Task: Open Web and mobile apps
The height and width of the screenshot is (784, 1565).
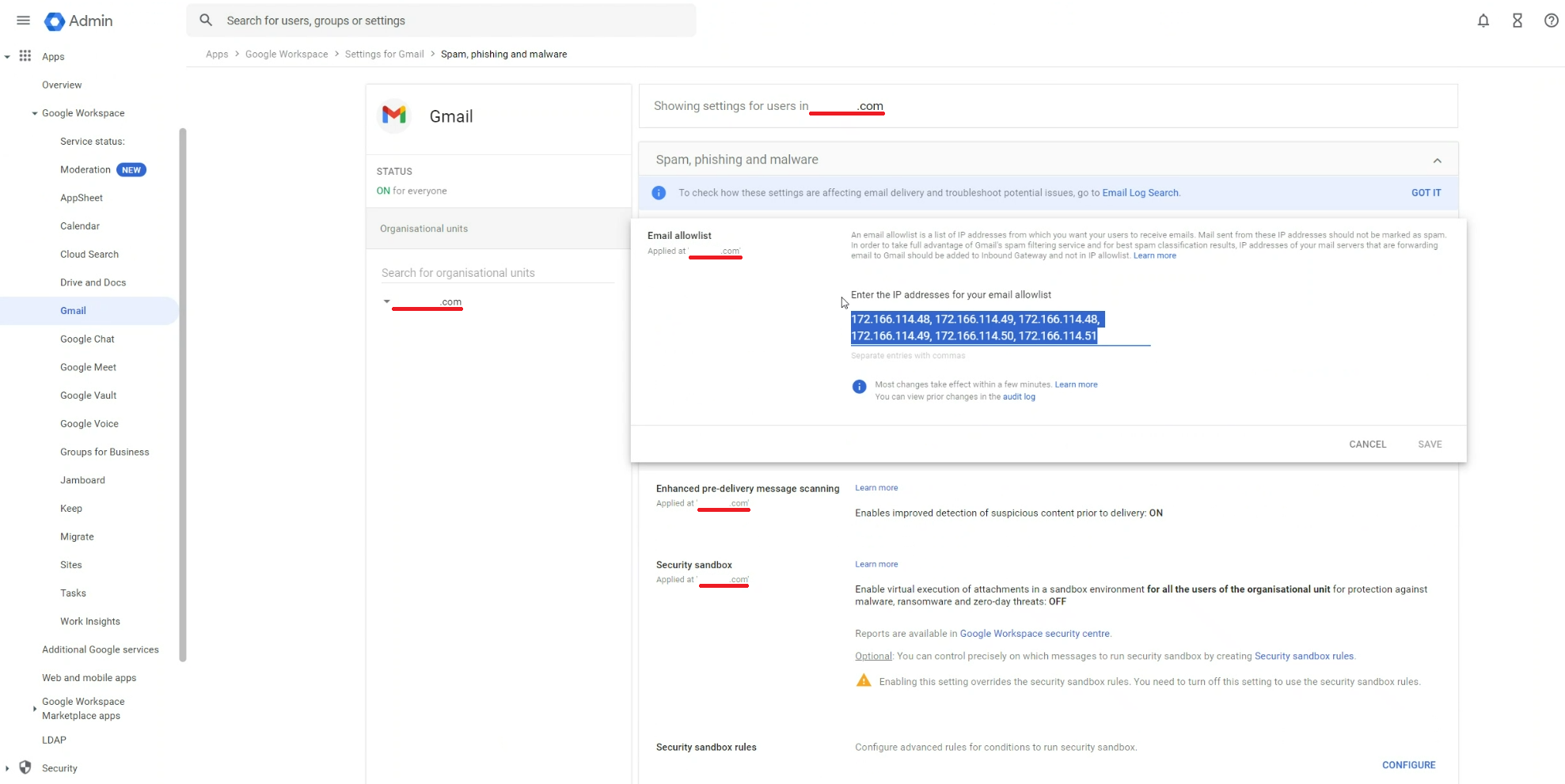Action: pyautogui.click(x=89, y=678)
